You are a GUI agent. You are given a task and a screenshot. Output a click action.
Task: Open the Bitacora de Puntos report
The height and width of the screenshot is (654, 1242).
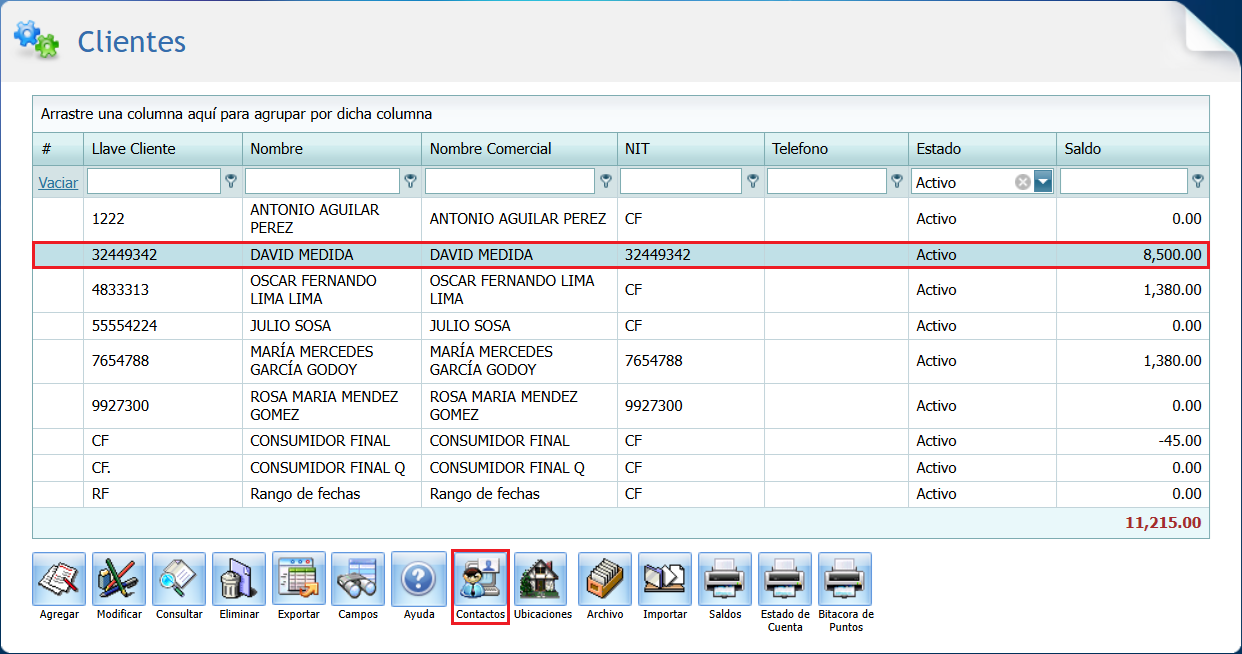pos(845,579)
